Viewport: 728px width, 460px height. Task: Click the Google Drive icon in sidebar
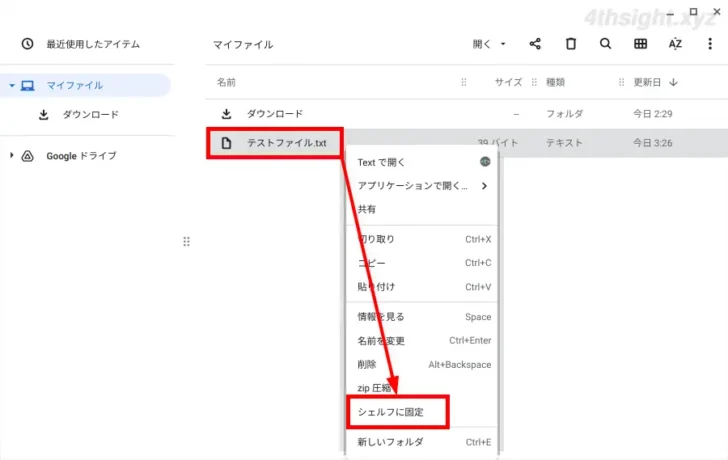(27, 156)
